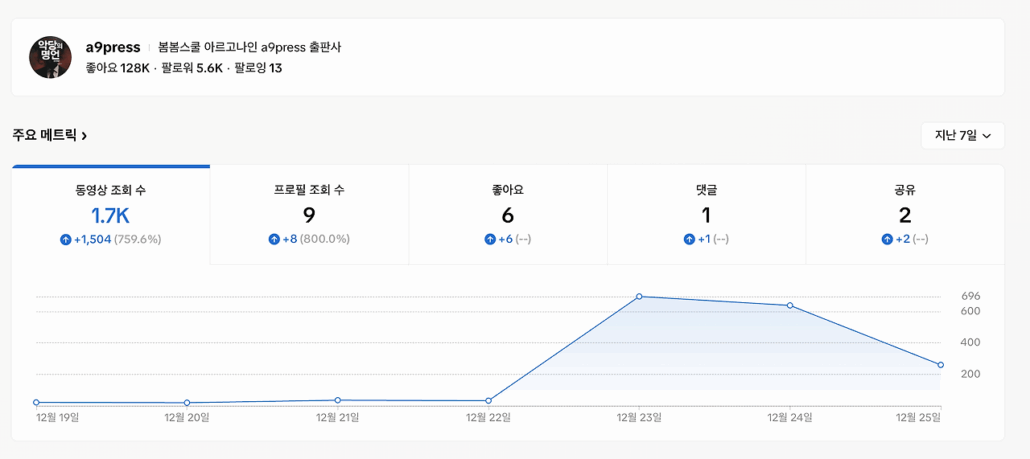The width and height of the screenshot is (1030, 459).
Task: Click the up-arrow icon under 프로필 조회 수
Action: point(274,239)
